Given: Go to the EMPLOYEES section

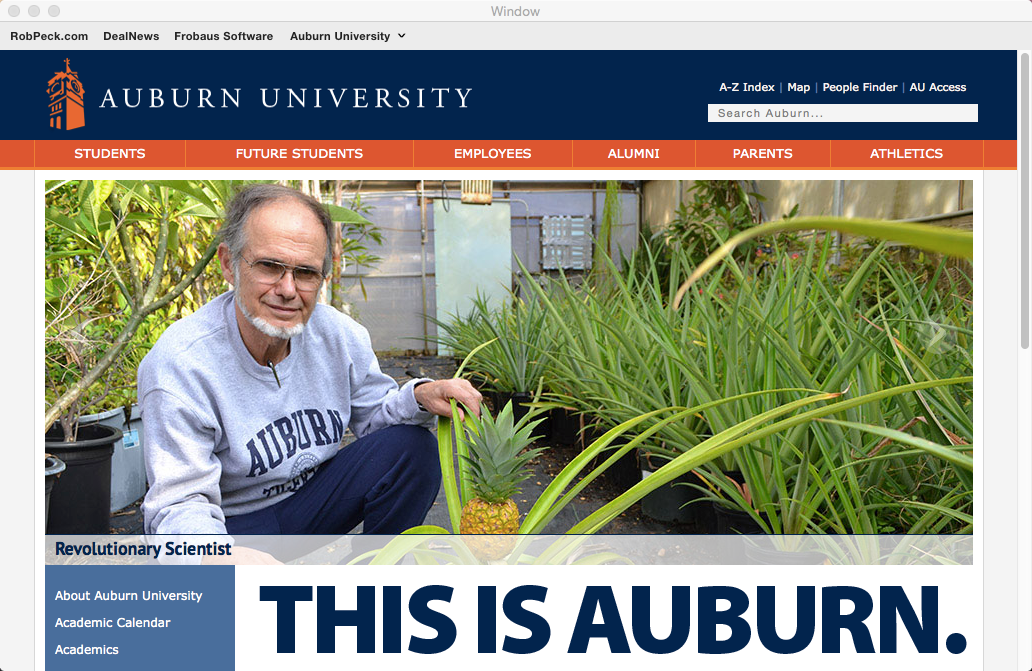Looking at the screenshot, I should coord(492,154).
